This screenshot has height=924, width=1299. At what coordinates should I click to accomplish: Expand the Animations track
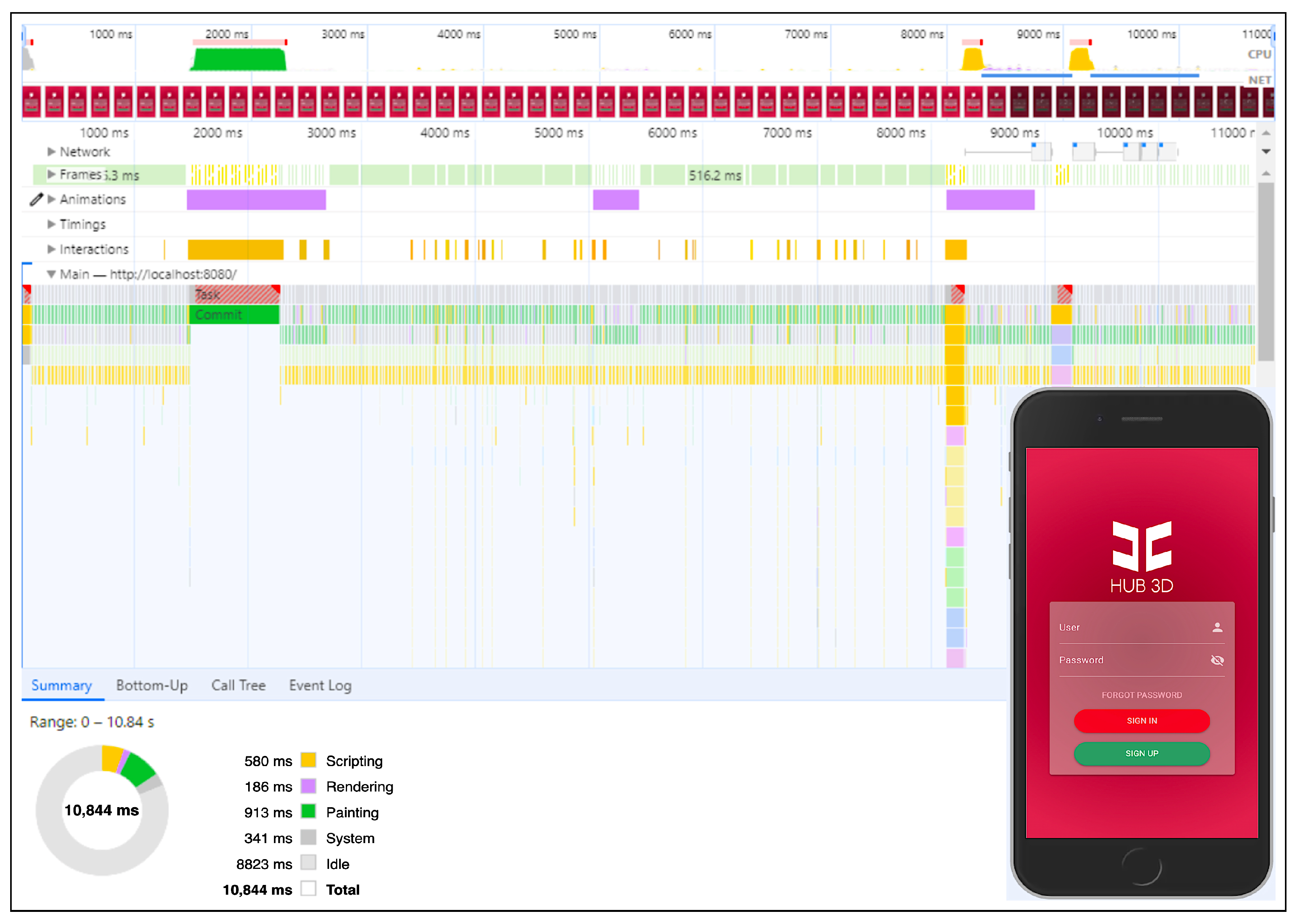pos(51,199)
